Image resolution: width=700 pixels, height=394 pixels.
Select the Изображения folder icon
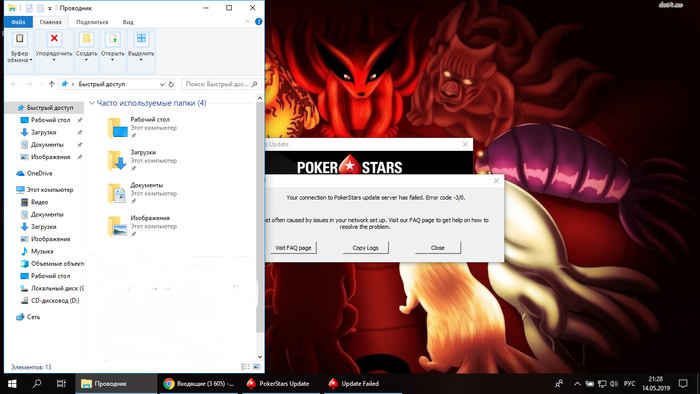pos(117,226)
